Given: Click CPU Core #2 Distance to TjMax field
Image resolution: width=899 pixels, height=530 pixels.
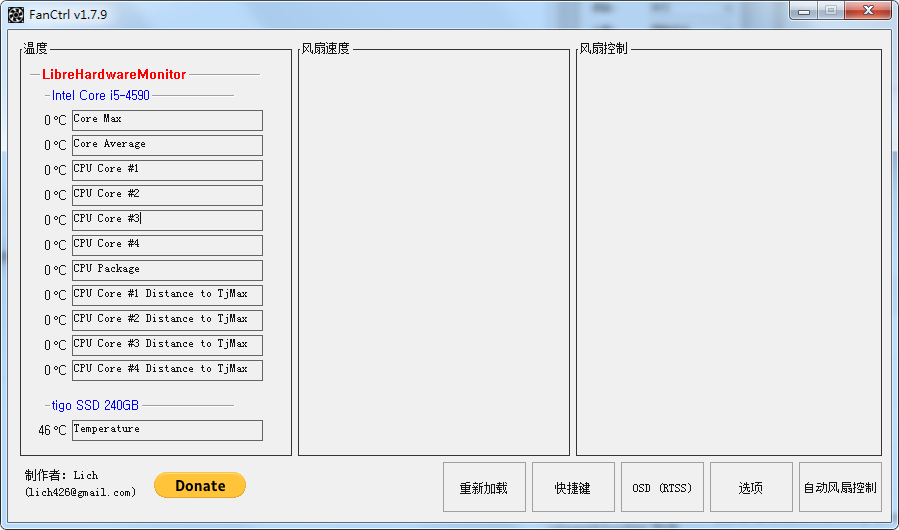Looking at the screenshot, I should [x=167, y=320].
